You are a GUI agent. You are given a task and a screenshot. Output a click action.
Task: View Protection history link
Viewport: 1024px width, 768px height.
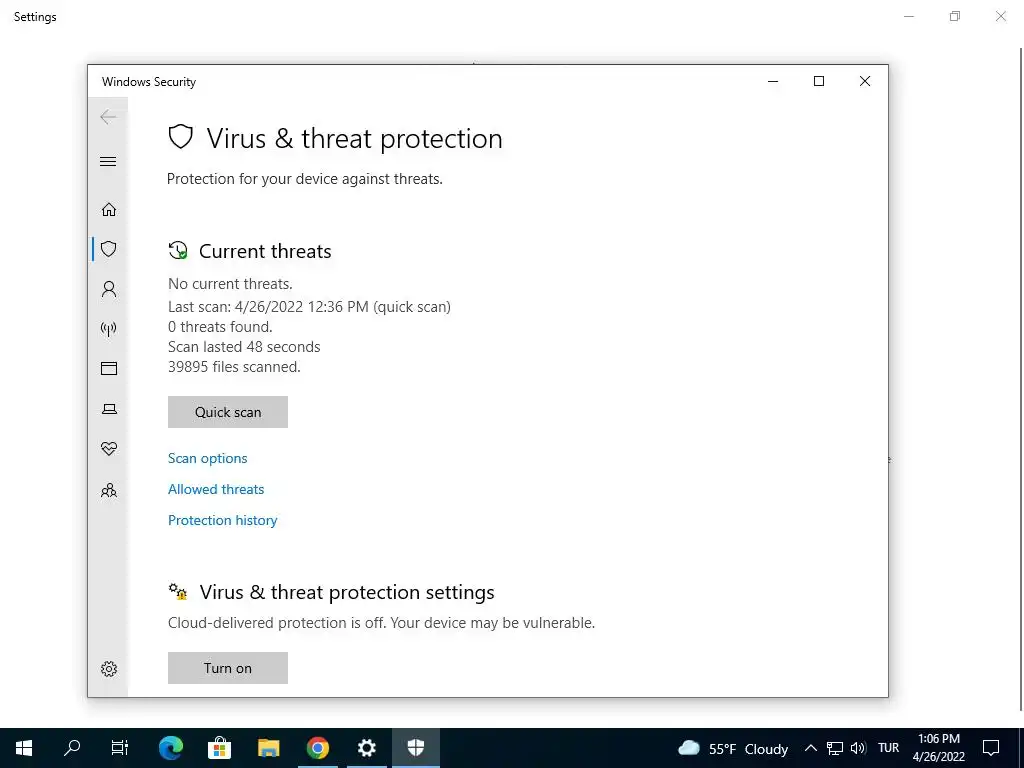(x=223, y=520)
